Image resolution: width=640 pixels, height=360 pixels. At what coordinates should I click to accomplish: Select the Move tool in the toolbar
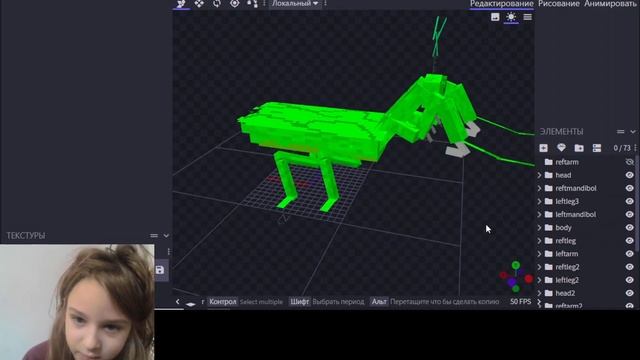pyautogui.click(x=199, y=4)
